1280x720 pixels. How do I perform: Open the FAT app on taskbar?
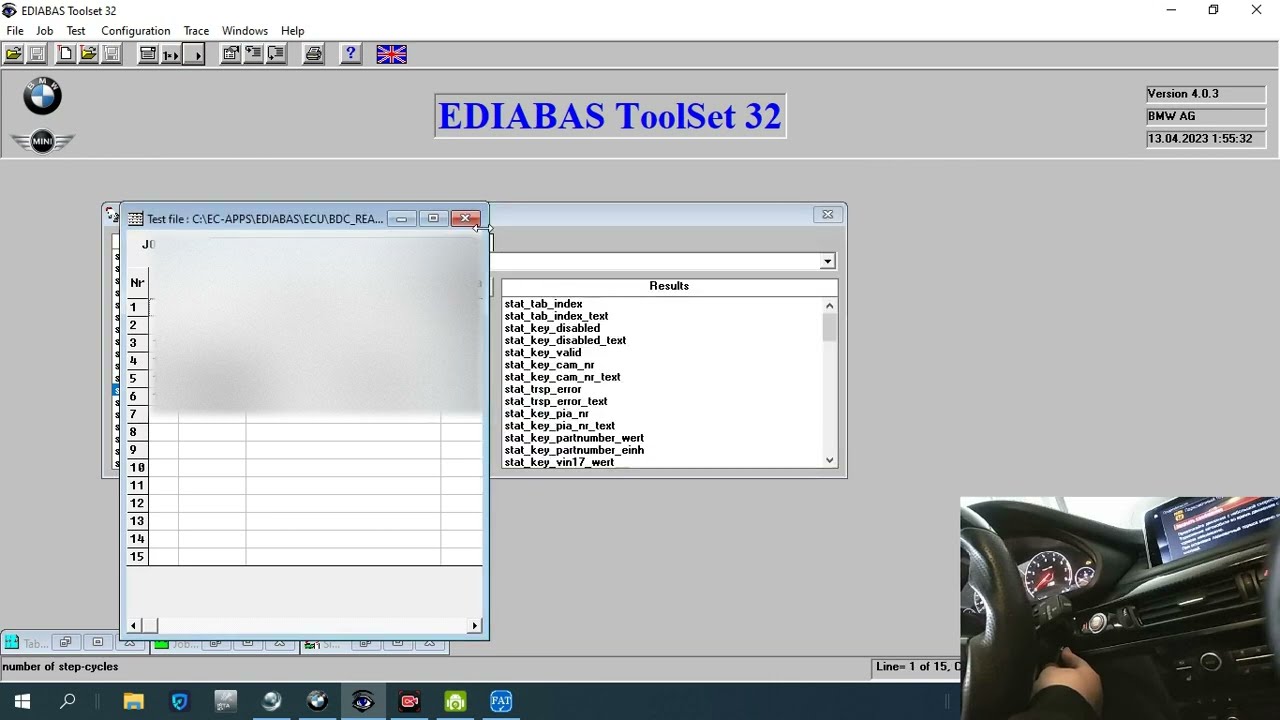pos(501,702)
